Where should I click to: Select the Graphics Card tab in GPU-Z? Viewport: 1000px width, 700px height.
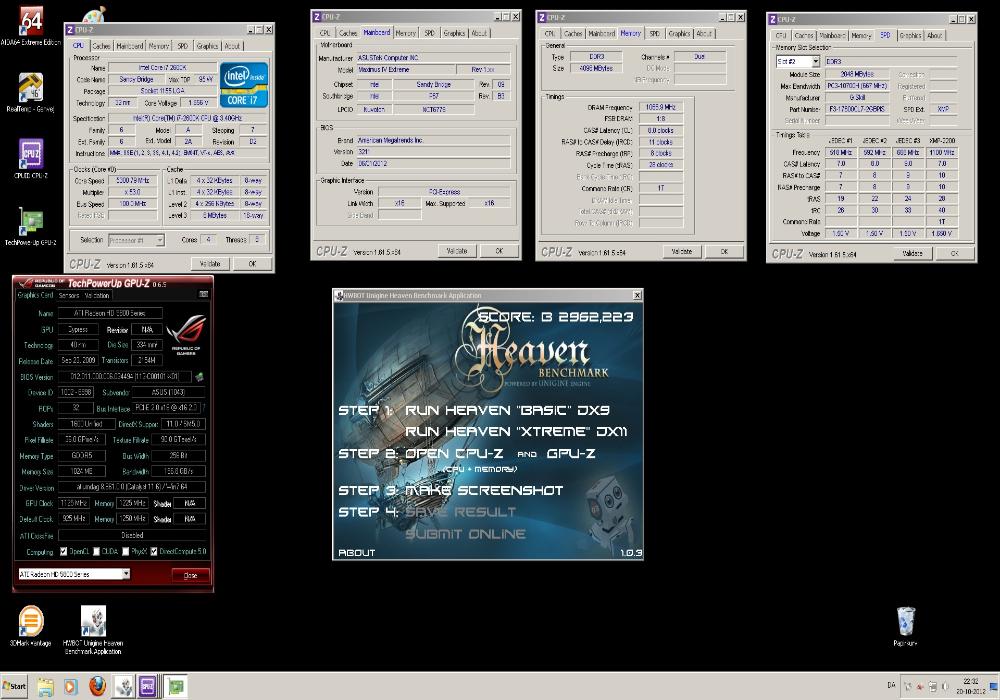click(x=35, y=295)
